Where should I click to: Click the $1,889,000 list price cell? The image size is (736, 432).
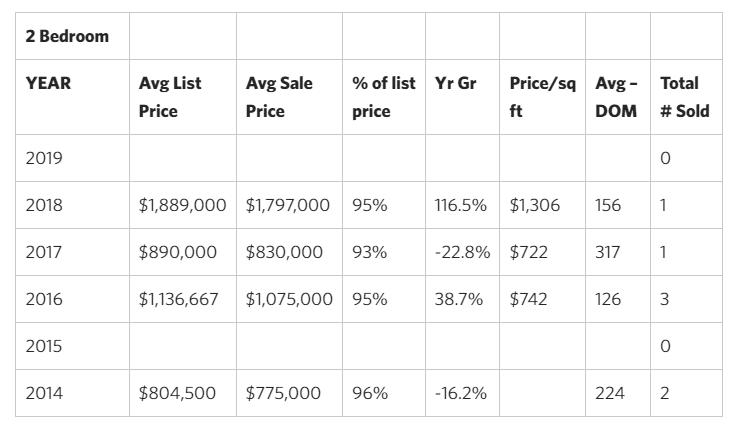coord(183,205)
